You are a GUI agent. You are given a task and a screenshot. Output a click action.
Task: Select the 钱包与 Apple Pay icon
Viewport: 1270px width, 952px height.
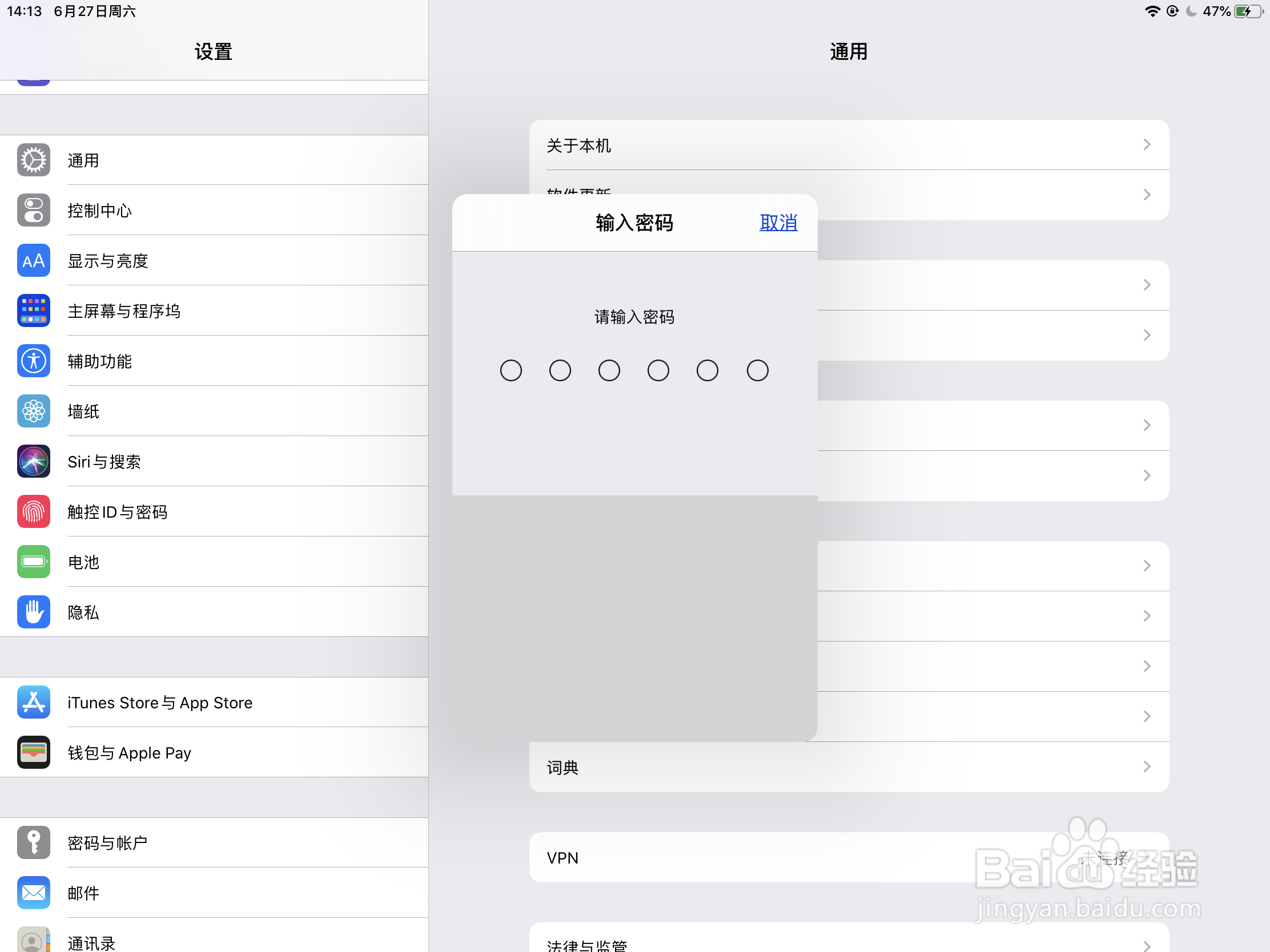(33, 752)
